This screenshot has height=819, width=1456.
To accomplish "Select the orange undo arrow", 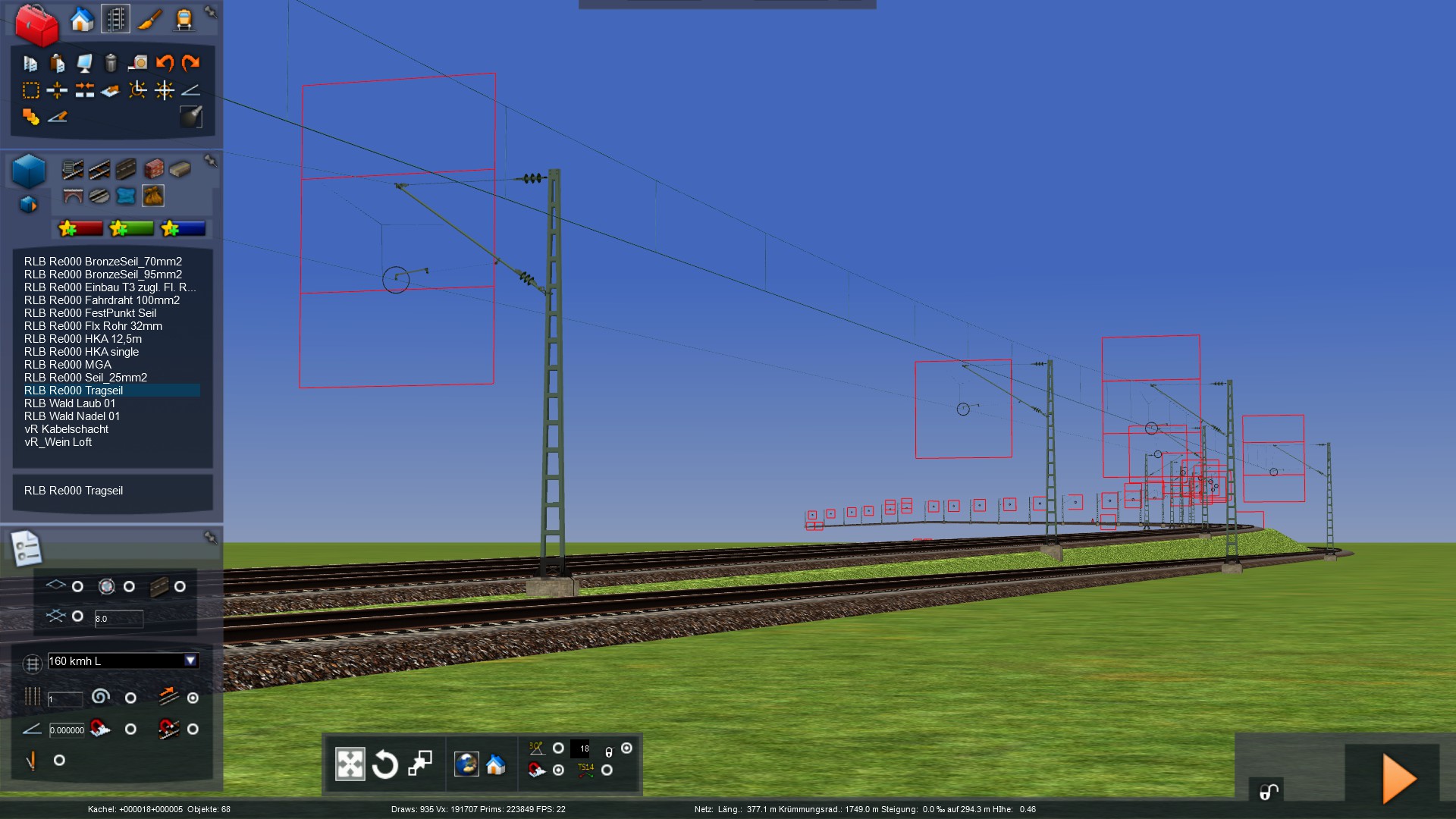I will coord(165,63).
